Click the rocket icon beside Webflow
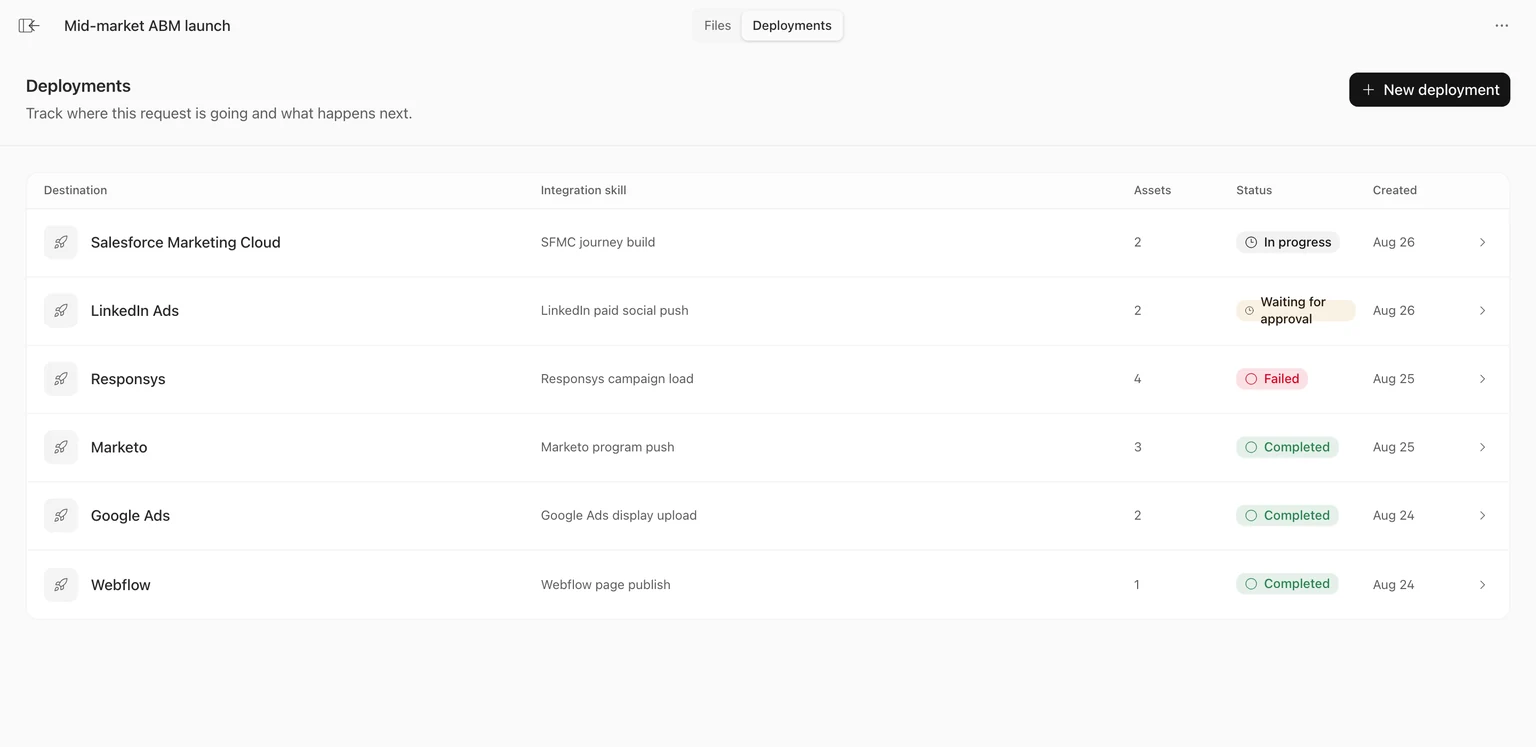Image resolution: width=1536 pixels, height=747 pixels. tap(61, 585)
